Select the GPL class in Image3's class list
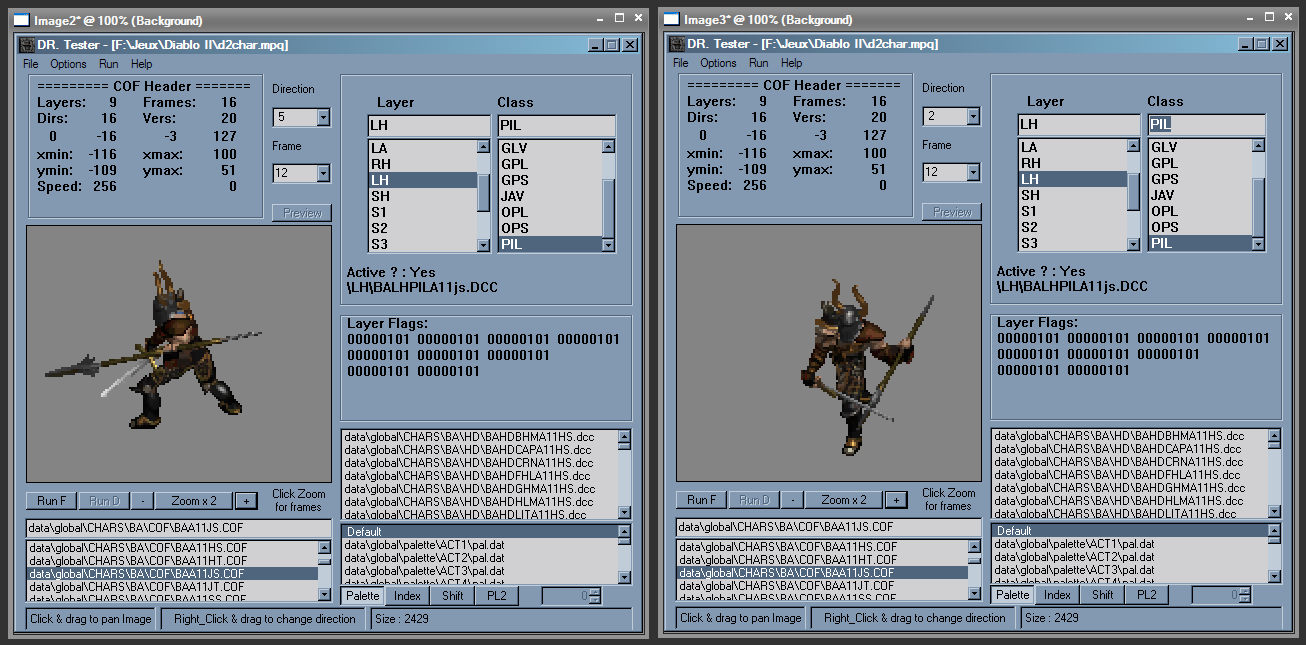 pyautogui.click(x=1200, y=163)
